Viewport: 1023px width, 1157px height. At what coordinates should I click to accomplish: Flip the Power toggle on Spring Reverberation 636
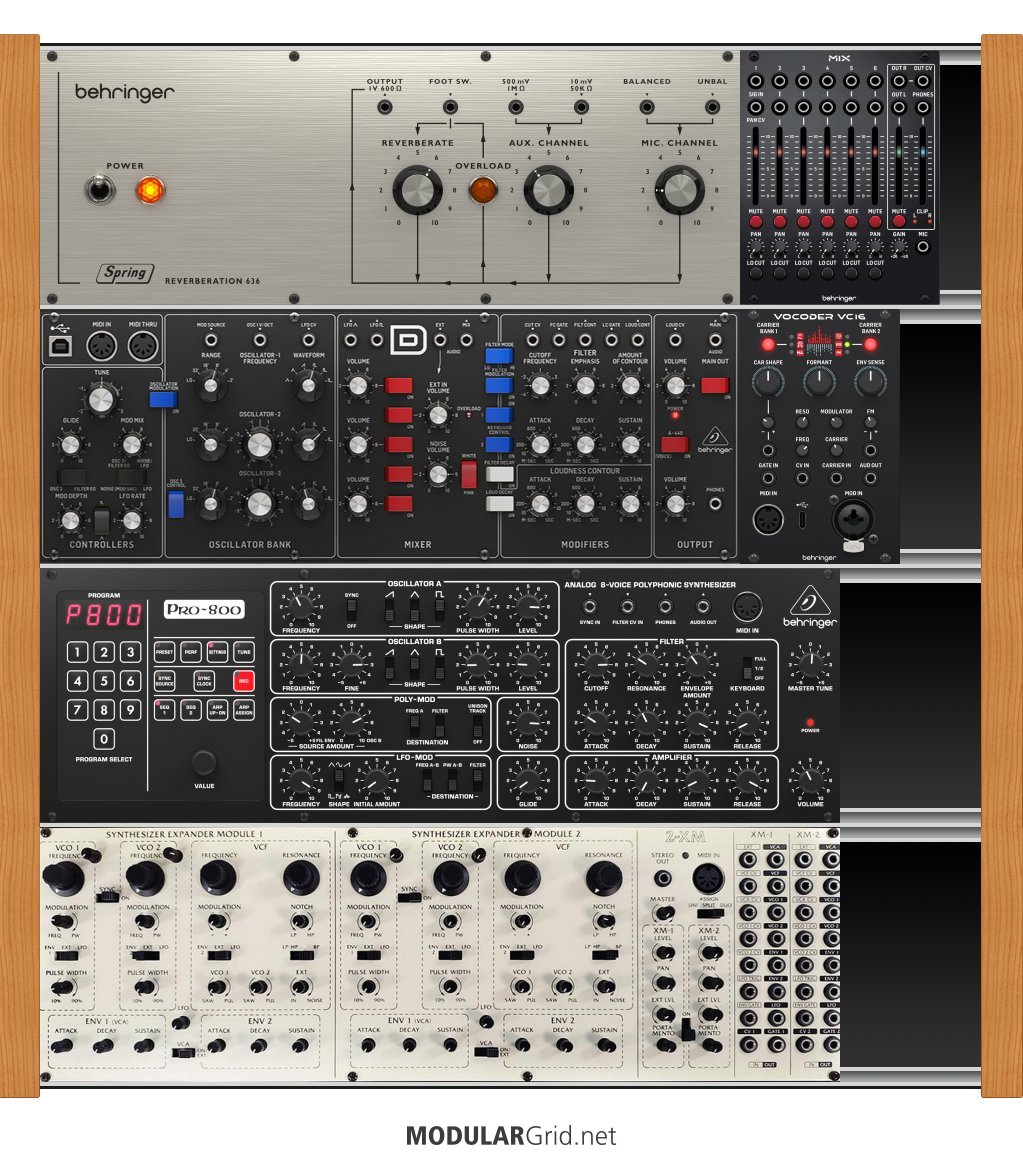point(100,190)
